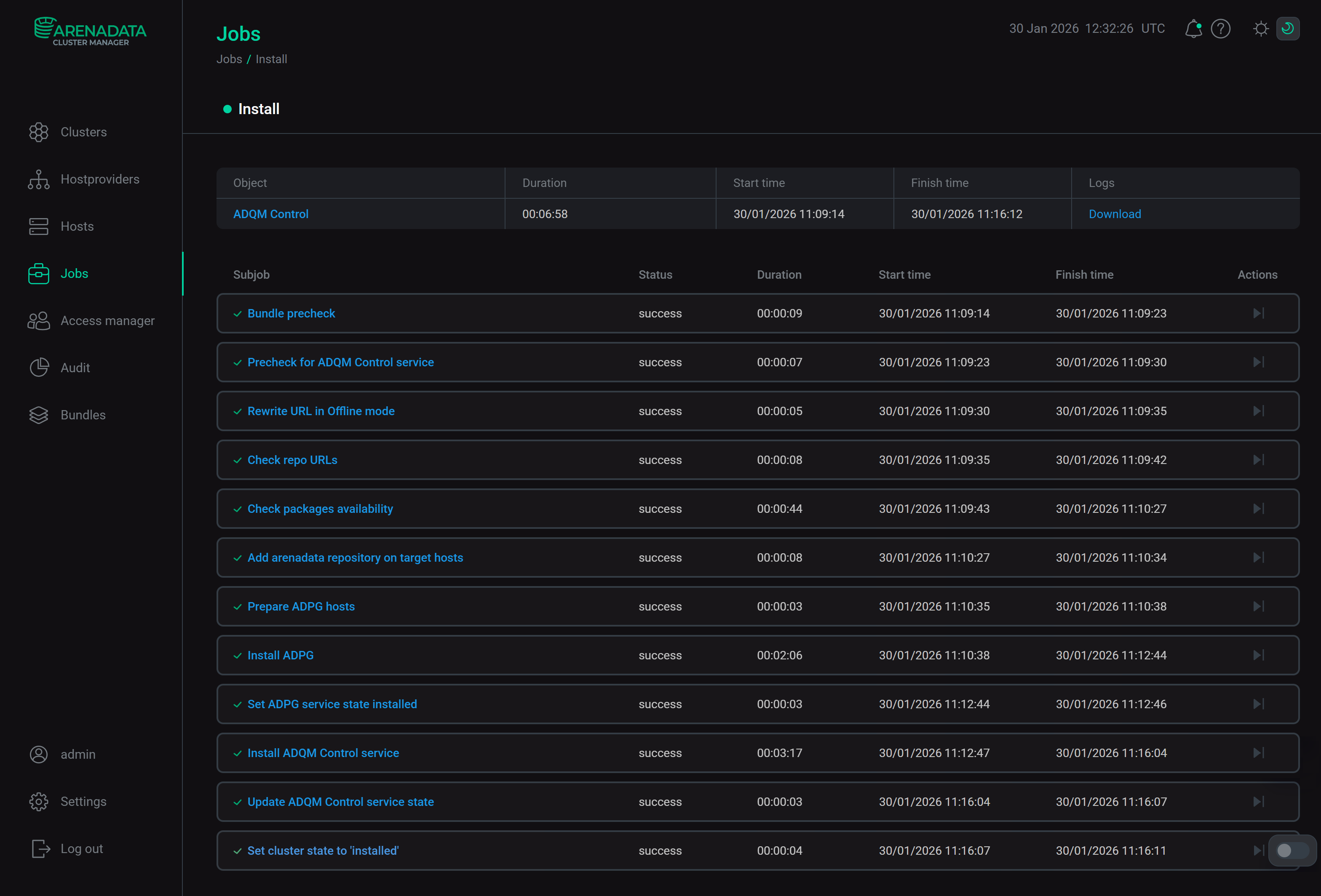Open the Bundles section
This screenshot has width=1321, height=896.
[83, 415]
